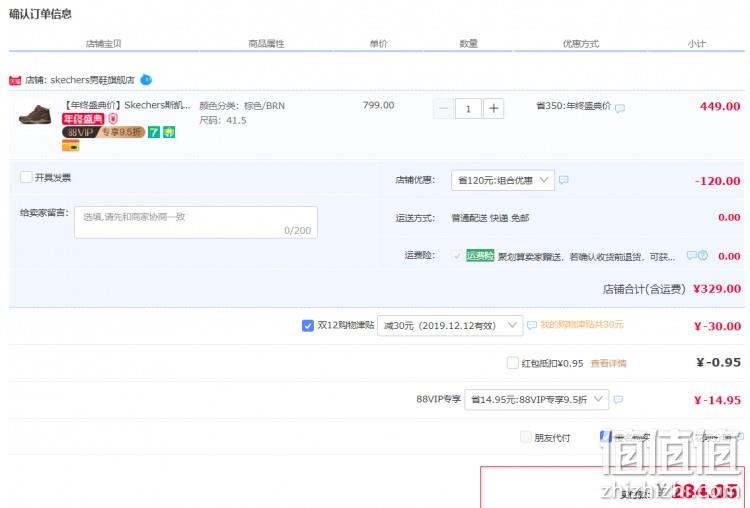Click the 普通配送 快递 免邮 shipping text
The image size is (750, 508).
tap(490, 218)
